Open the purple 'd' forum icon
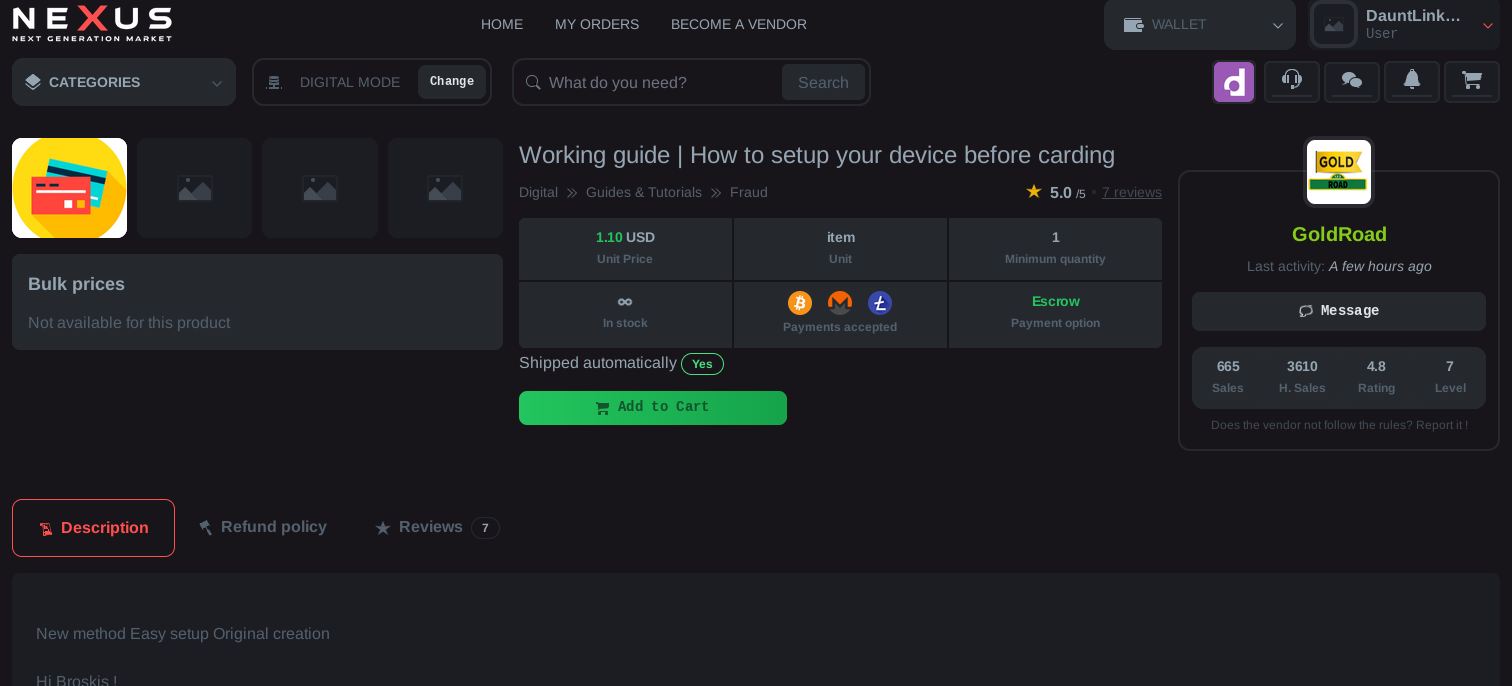 (x=1234, y=82)
